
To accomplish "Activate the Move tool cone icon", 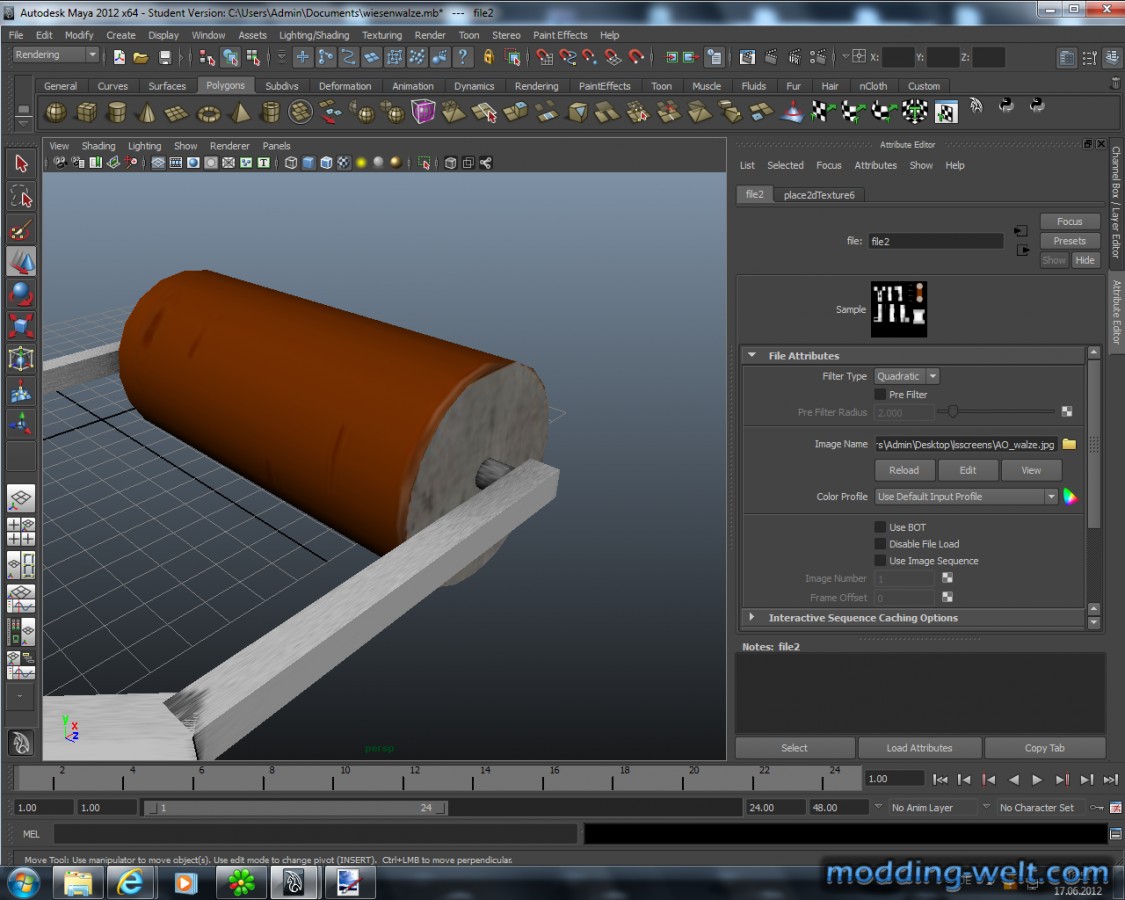I will click(x=21, y=261).
